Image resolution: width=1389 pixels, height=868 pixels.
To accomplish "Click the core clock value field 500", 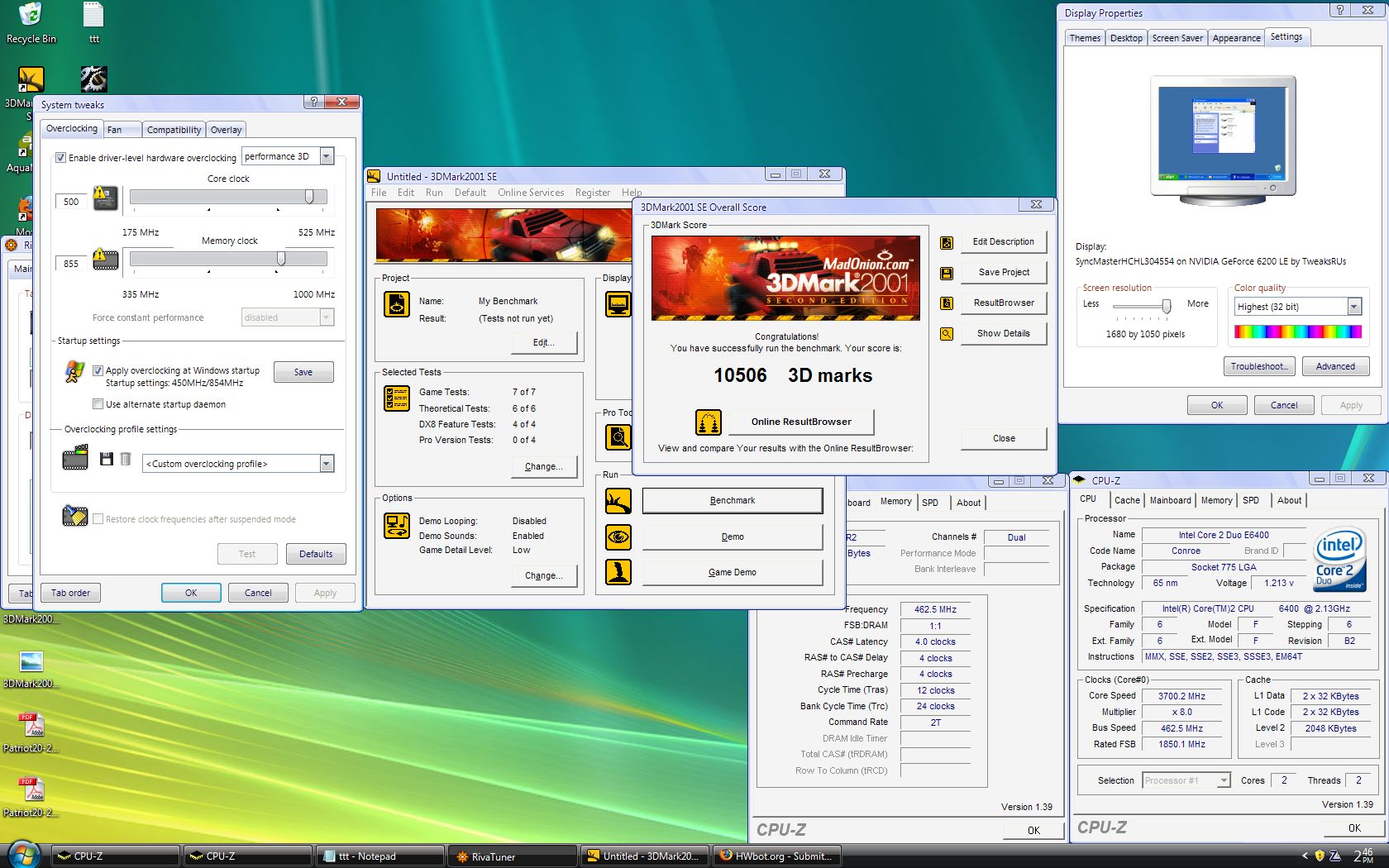I will click(71, 202).
